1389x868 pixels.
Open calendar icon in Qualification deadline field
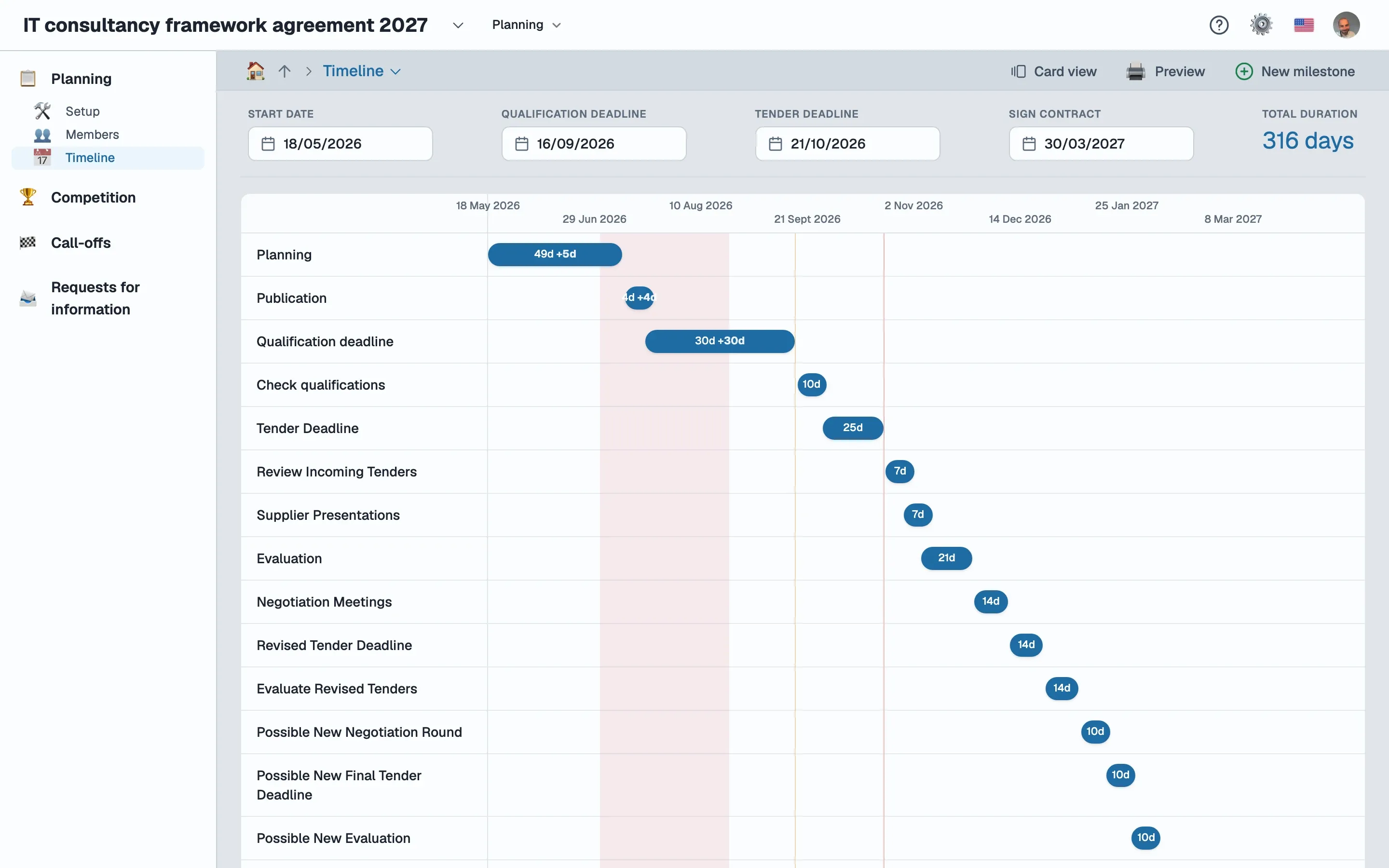click(x=521, y=144)
